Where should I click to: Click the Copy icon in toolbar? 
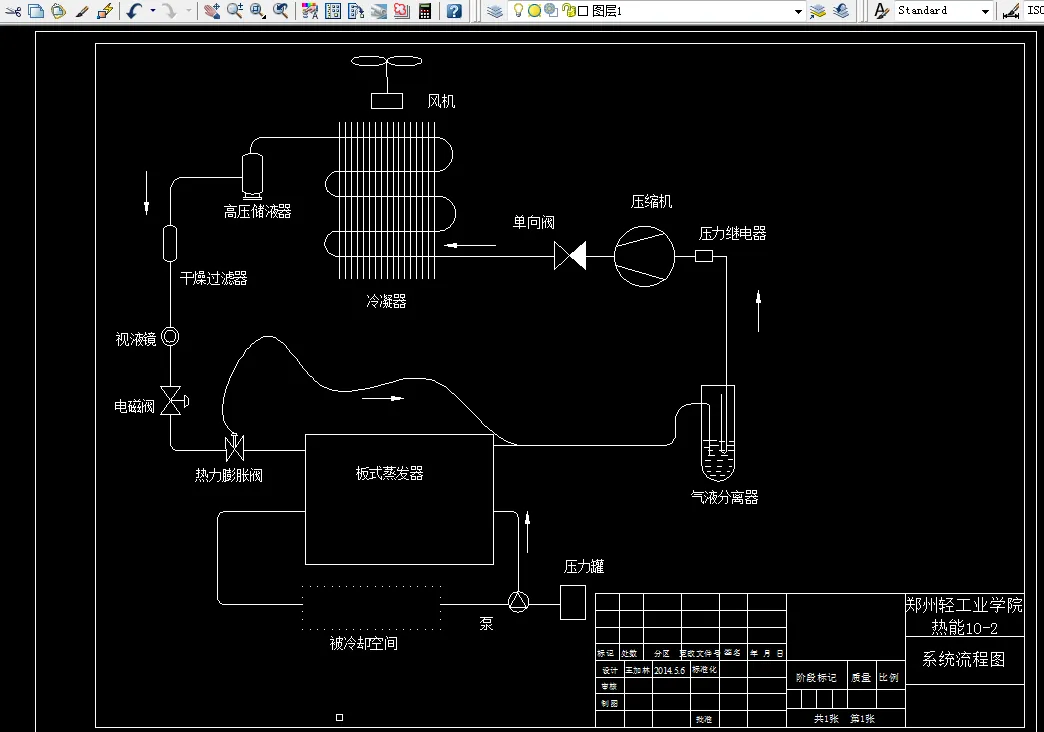36,11
